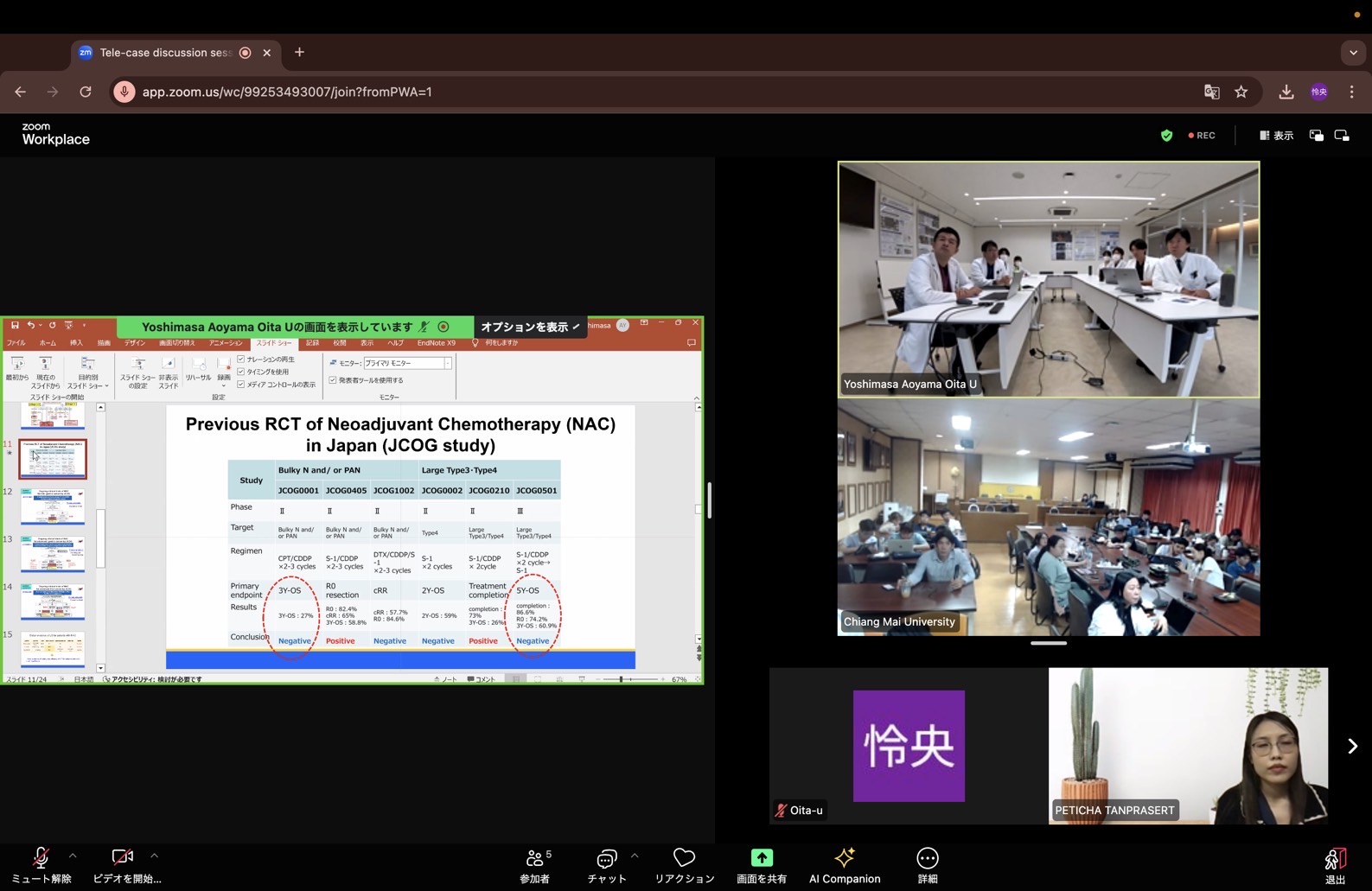Click the 表示 view layout button
This screenshot has height=891, width=1372.
point(1276,136)
